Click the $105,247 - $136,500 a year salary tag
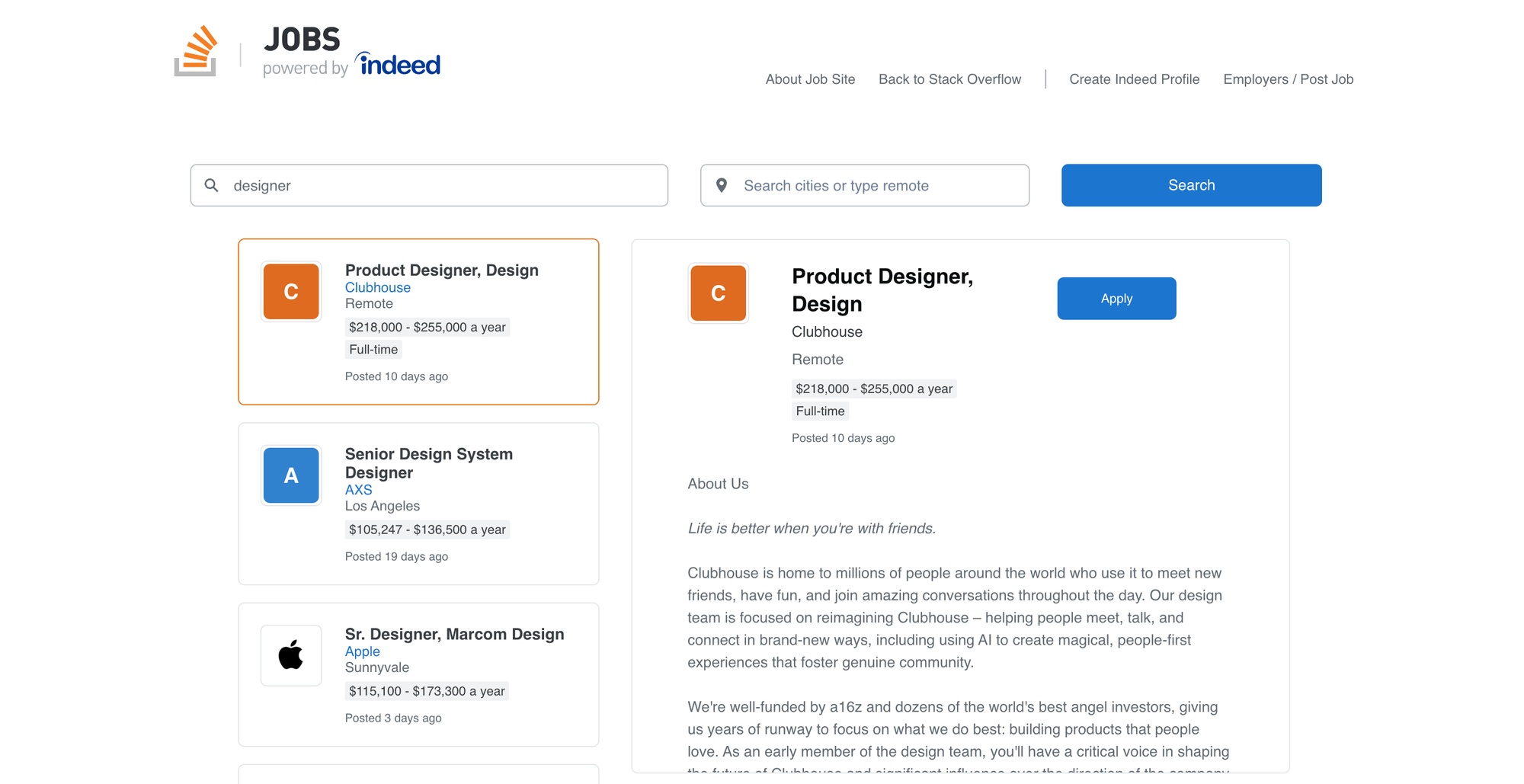This screenshot has height=784, width=1524. [427, 530]
